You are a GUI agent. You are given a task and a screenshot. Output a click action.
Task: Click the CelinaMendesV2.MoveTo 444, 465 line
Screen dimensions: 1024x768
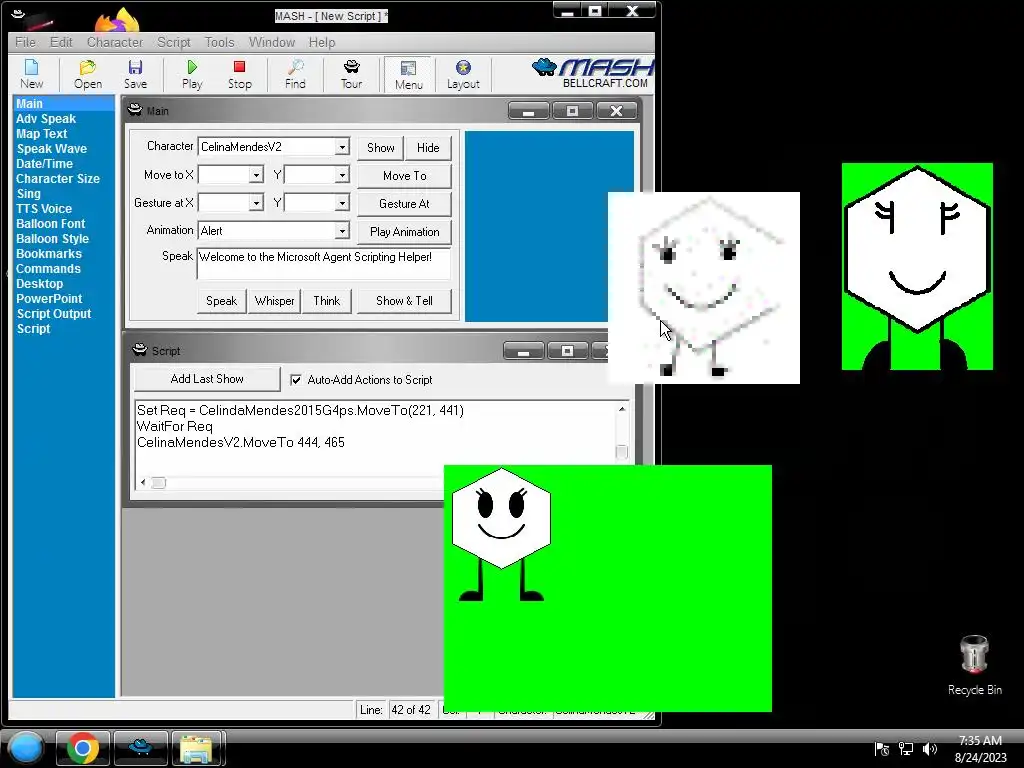pyautogui.click(x=240, y=443)
